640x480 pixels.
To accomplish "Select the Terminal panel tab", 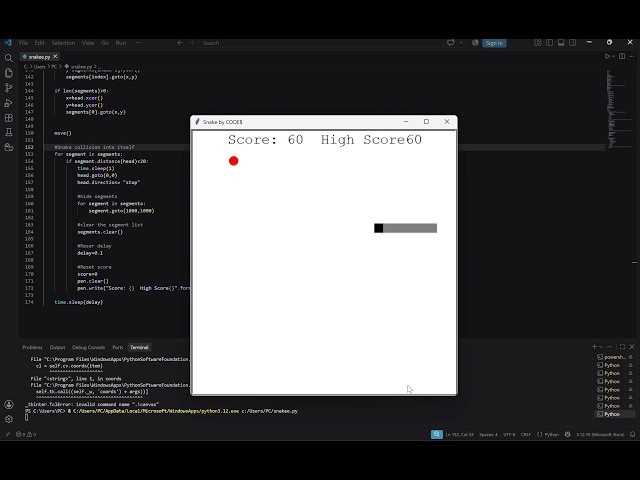I will 139,347.
